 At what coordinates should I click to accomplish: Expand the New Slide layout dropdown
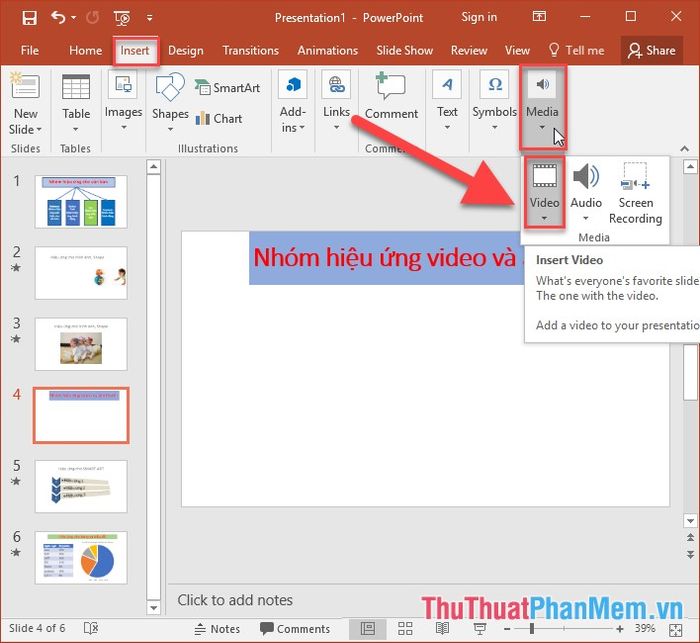point(25,129)
